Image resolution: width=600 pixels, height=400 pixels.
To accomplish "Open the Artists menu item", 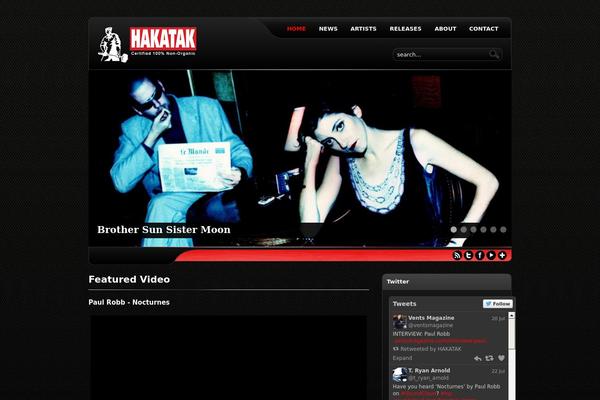I will (x=363, y=29).
